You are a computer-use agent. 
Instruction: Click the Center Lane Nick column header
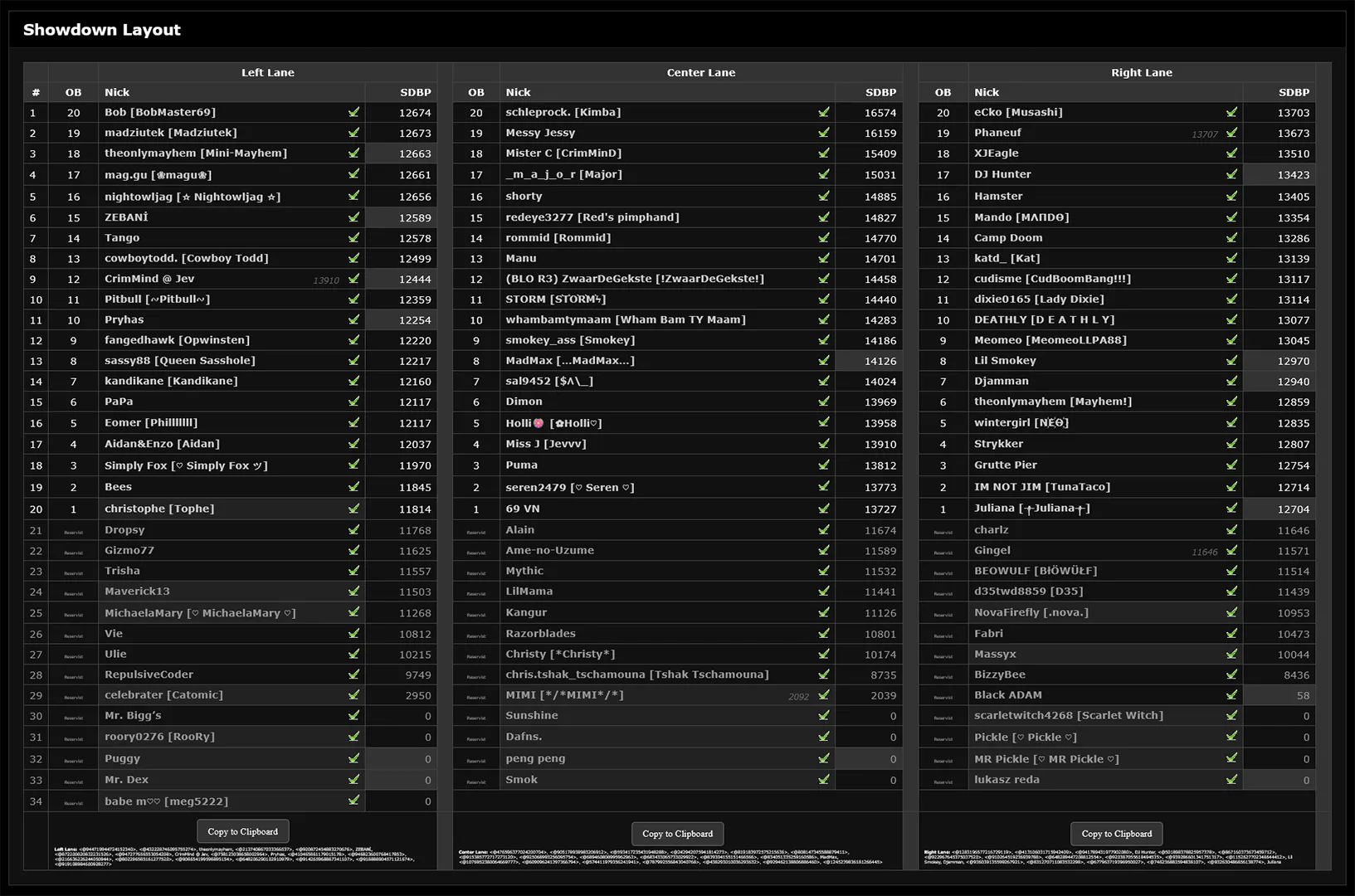pyautogui.click(x=518, y=92)
